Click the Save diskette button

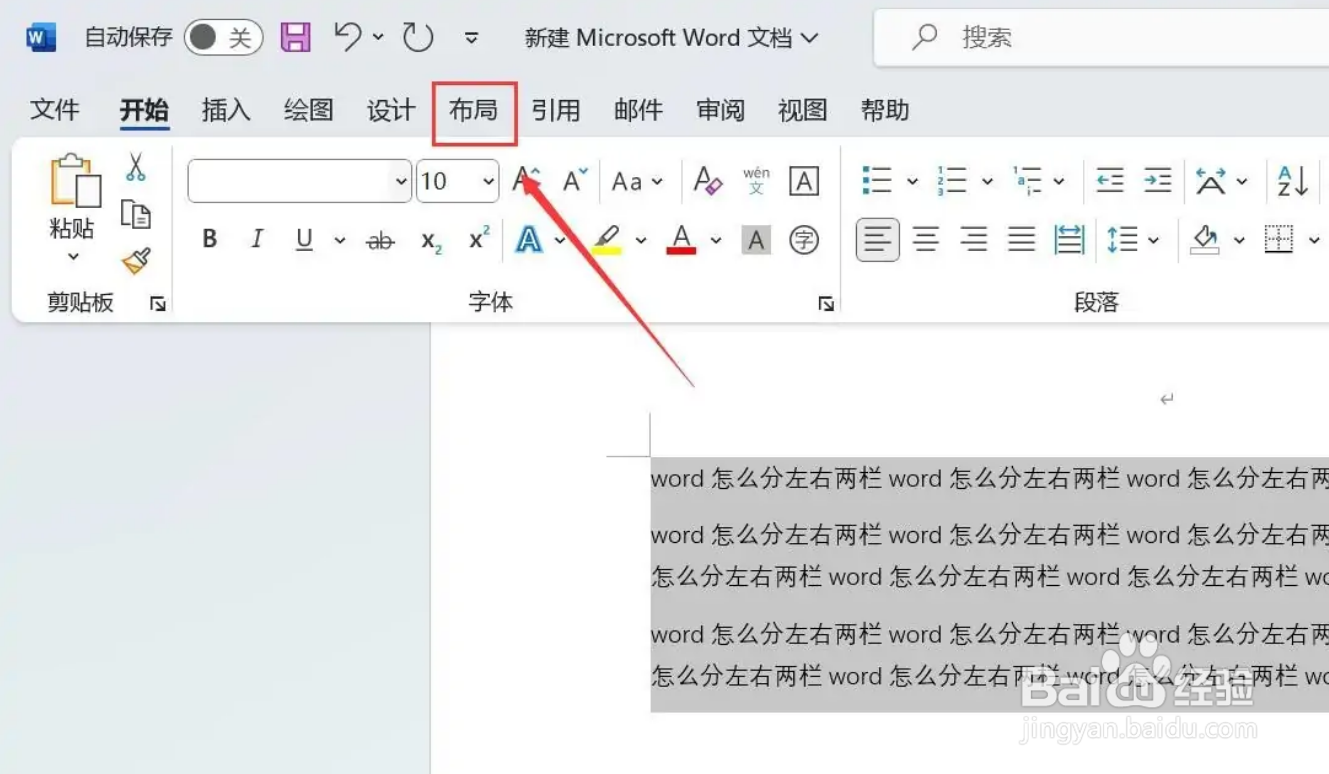[294, 37]
